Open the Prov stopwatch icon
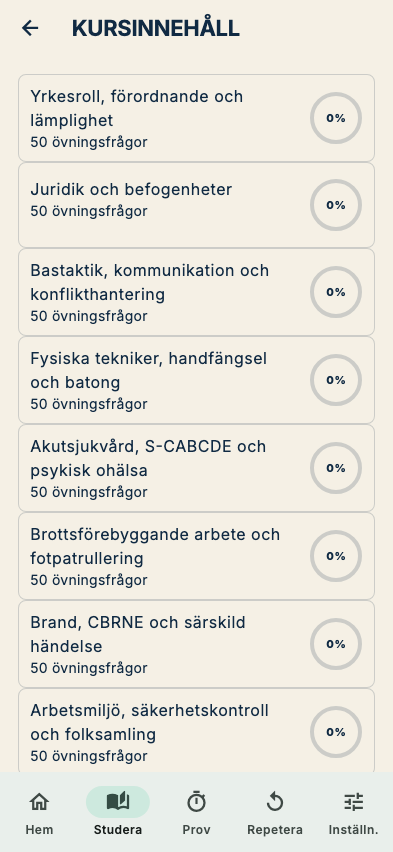The width and height of the screenshot is (393, 852). [x=196, y=801]
